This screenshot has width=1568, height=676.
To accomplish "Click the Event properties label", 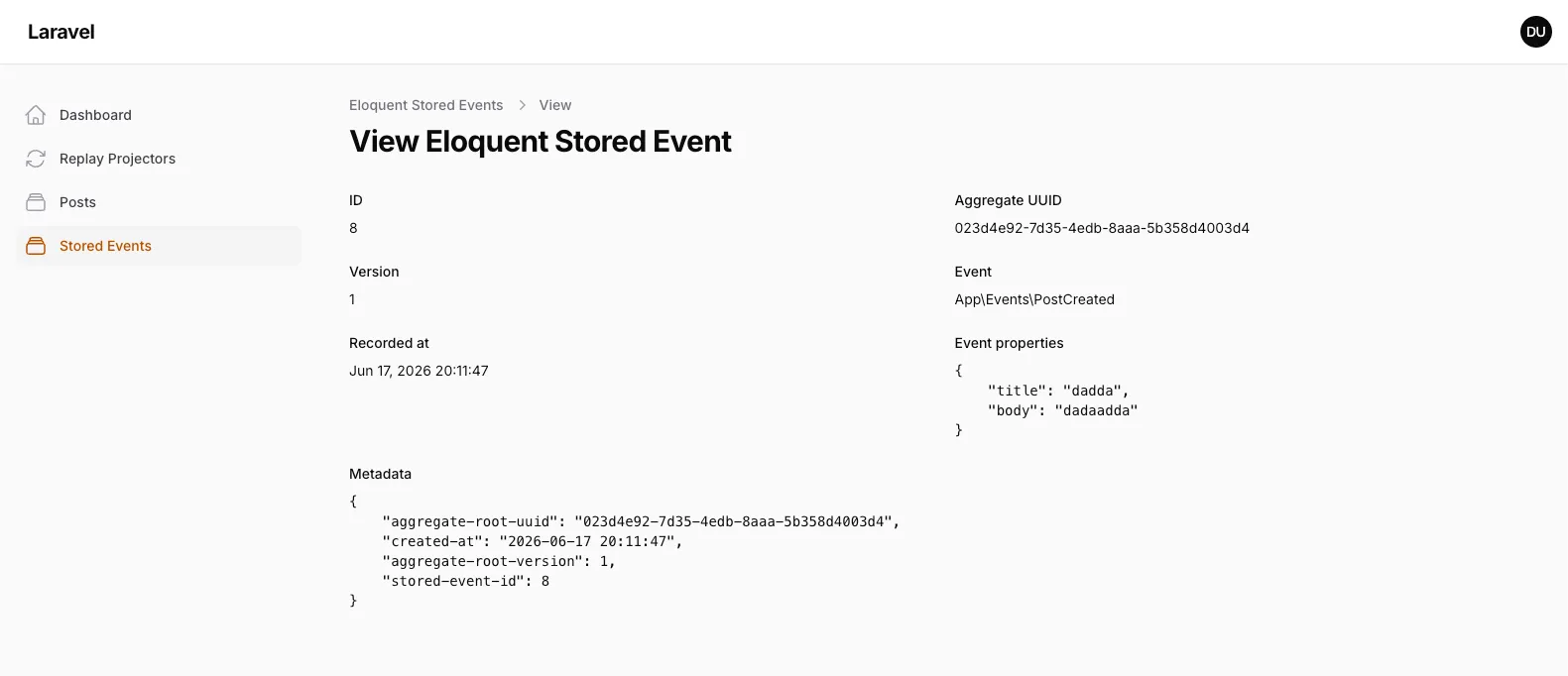I will pos(1009,343).
